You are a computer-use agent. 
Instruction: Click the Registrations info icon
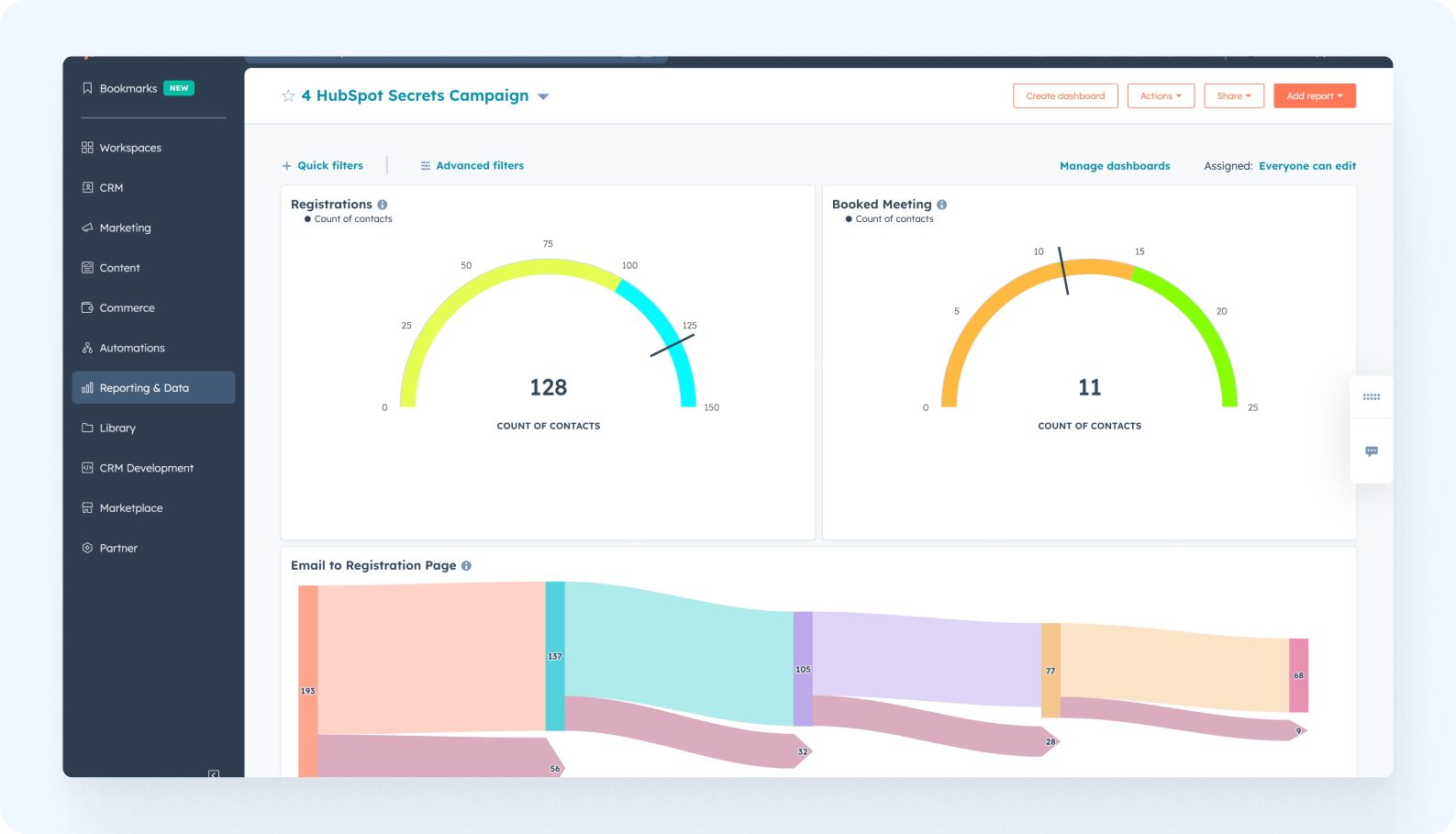[383, 205]
